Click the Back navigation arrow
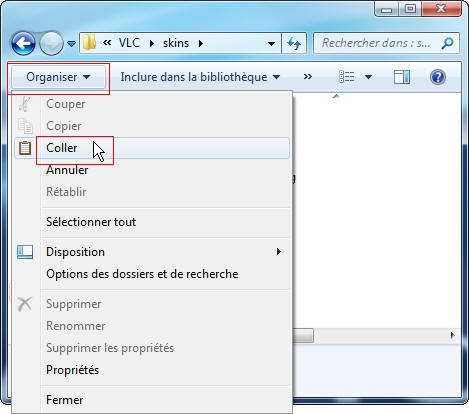This screenshot has height=414, width=469. [x=23, y=43]
